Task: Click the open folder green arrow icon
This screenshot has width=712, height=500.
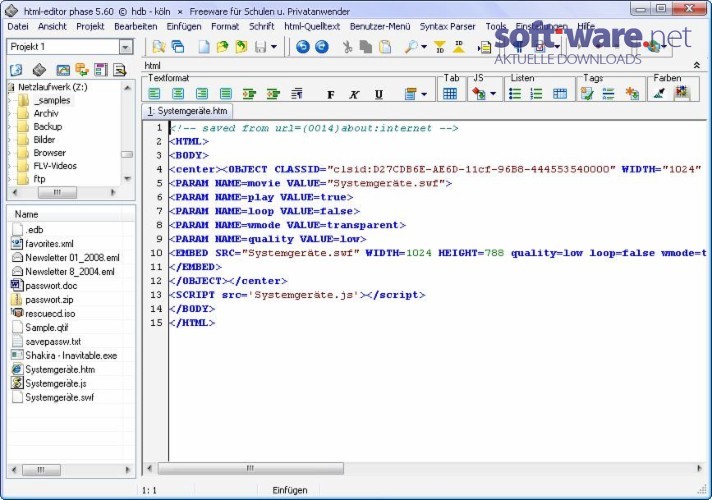Action: point(222,47)
